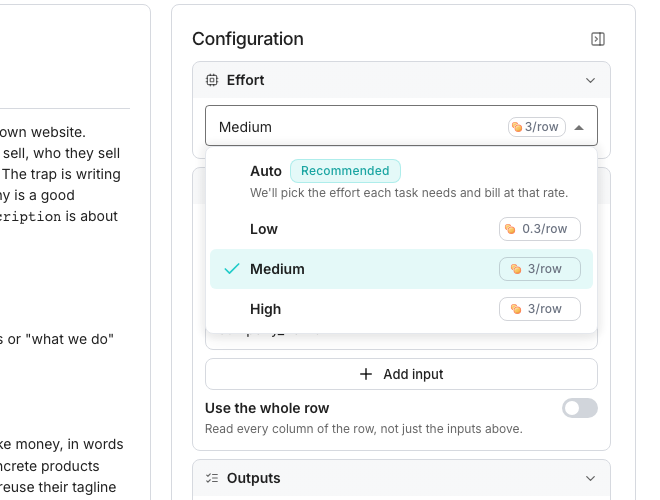The image size is (660, 500).
Task: Click the 3/row cost badge for Medium
Action: tap(540, 269)
